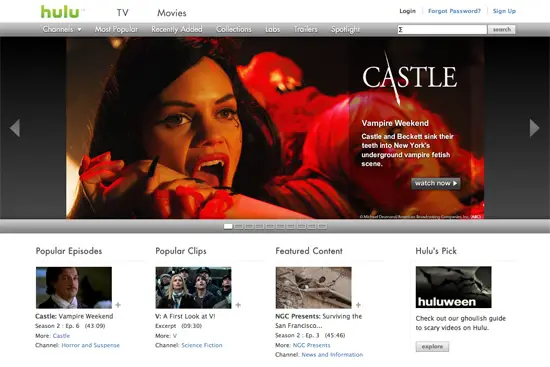This screenshot has width=550, height=367.
Task: Open the Horror and Suspense channel link
Action: click(90, 345)
